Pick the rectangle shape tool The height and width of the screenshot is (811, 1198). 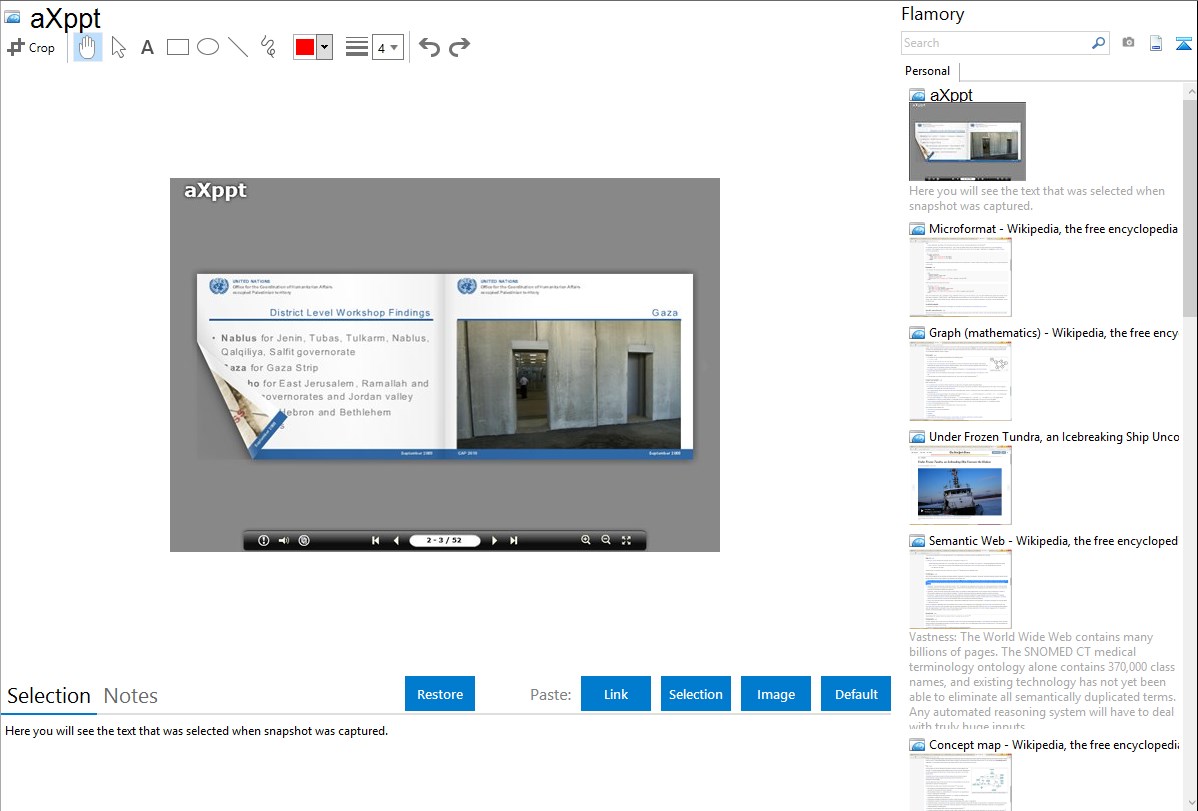pos(178,47)
